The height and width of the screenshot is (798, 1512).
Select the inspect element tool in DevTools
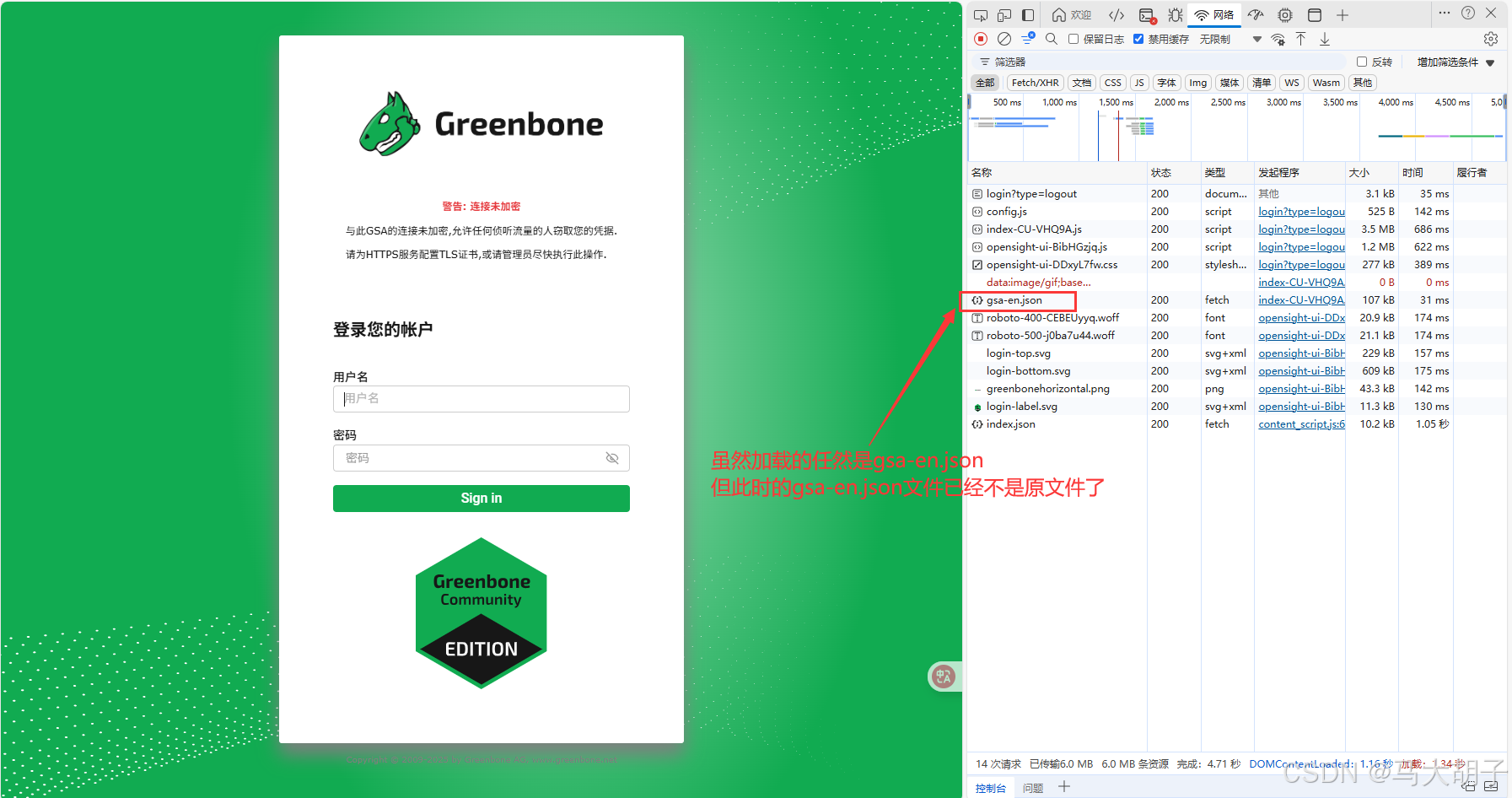980,15
